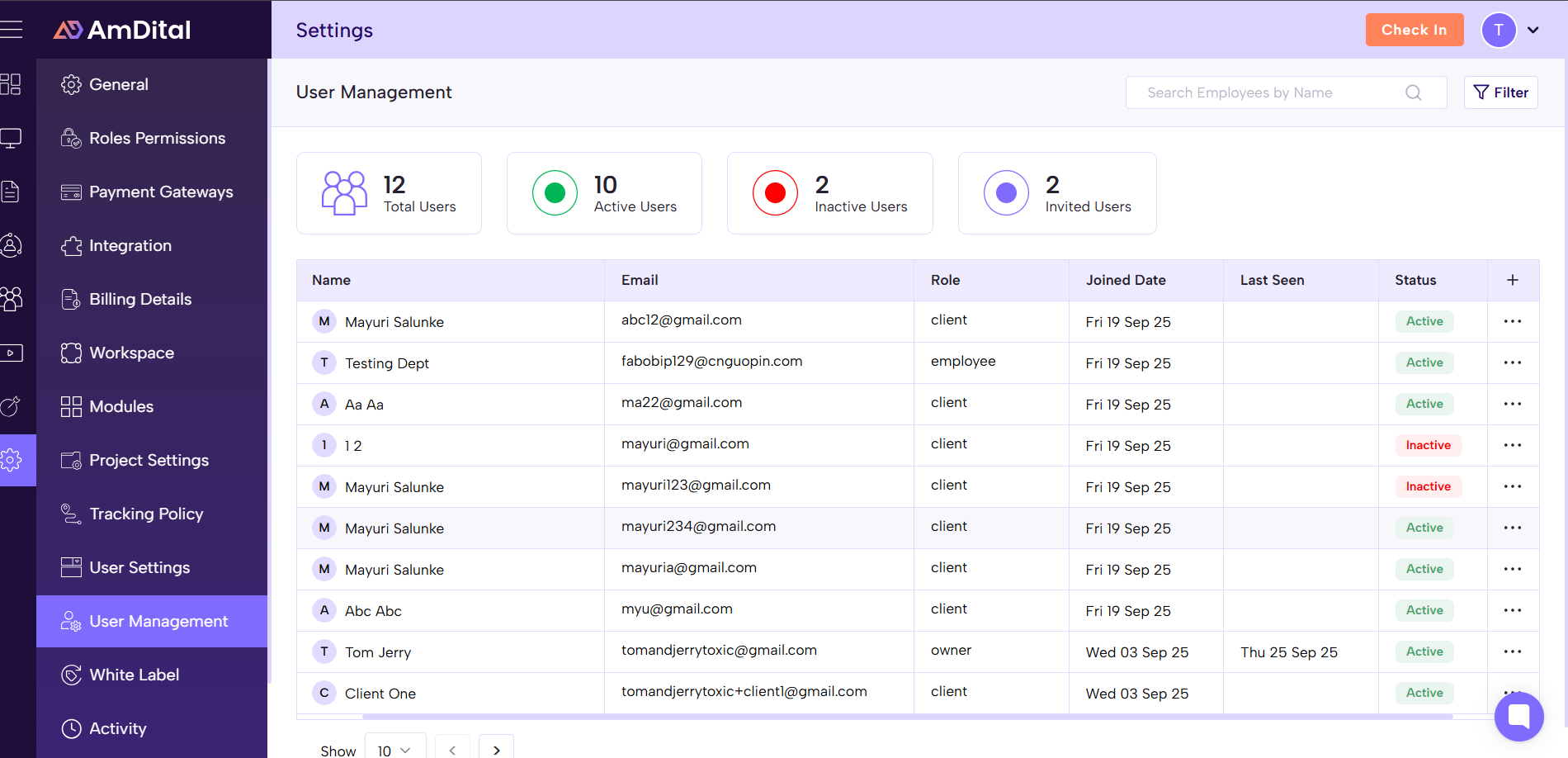This screenshot has height=758, width=1568.
Task: Open actions menu for Tom Jerry row
Action: click(x=1512, y=651)
